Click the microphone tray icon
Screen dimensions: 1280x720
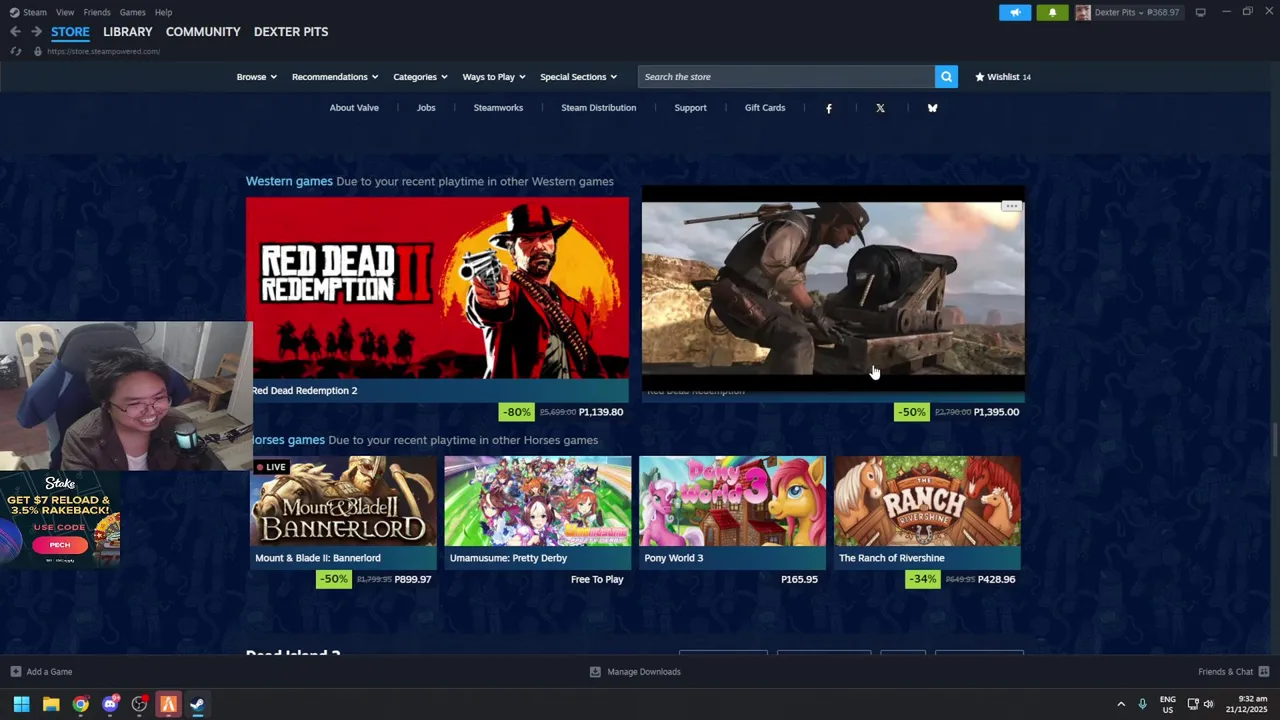pos(1142,704)
